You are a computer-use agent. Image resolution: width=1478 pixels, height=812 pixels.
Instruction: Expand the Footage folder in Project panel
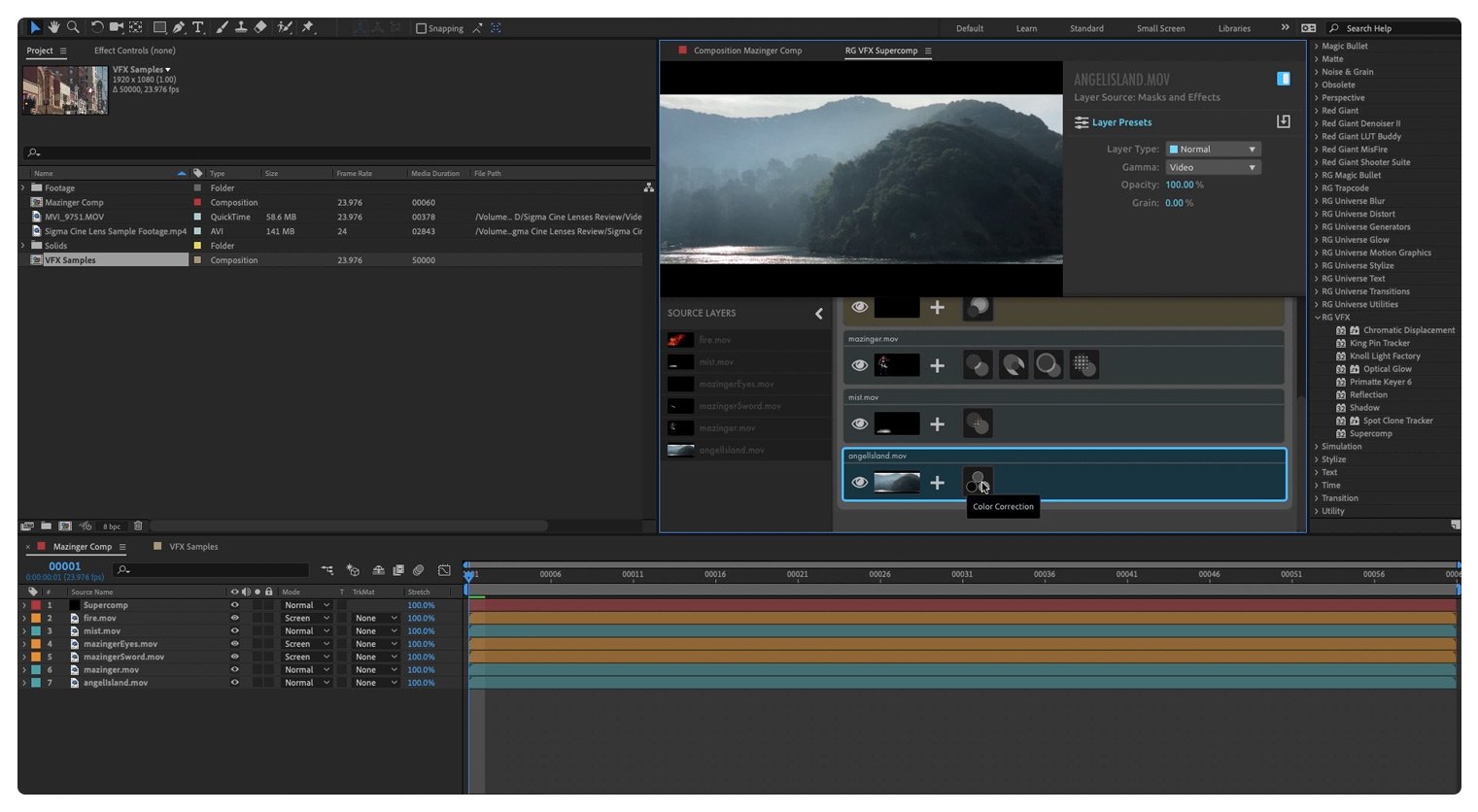click(x=23, y=187)
